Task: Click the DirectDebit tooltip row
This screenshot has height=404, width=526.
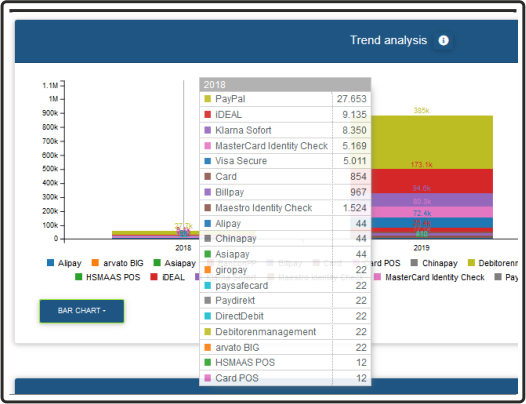Action: click(285, 316)
